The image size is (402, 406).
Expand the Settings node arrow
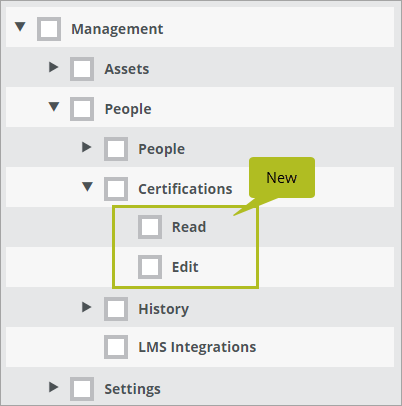pos(53,387)
